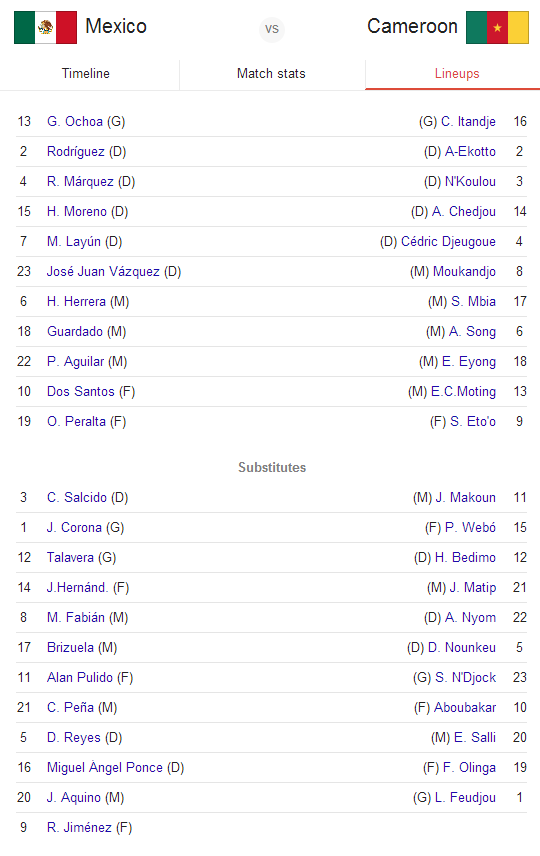Click the VS circle badge

pyautogui.click(x=272, y=28)
